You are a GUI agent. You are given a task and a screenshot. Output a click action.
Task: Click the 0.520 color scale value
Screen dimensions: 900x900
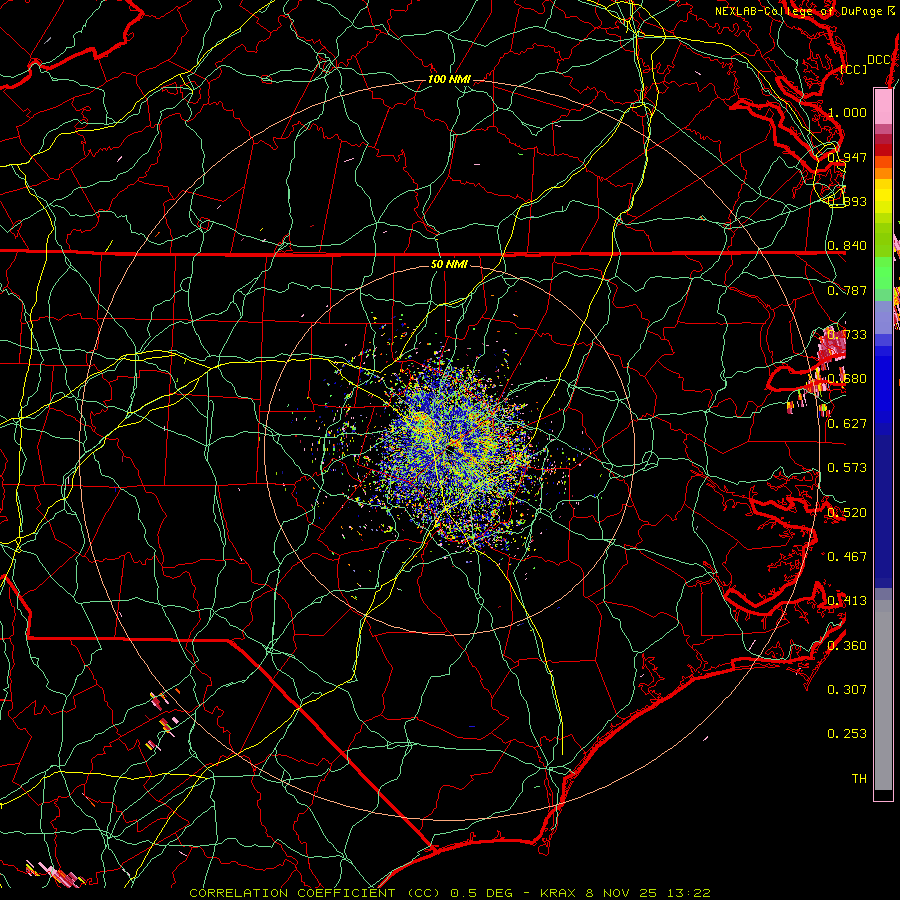(847, 513)
